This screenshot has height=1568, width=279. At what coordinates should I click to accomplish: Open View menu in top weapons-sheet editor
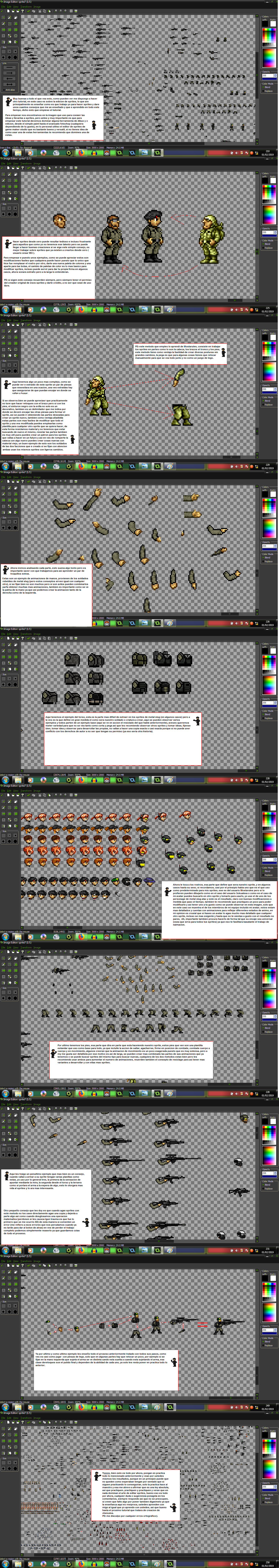(16, 7)
